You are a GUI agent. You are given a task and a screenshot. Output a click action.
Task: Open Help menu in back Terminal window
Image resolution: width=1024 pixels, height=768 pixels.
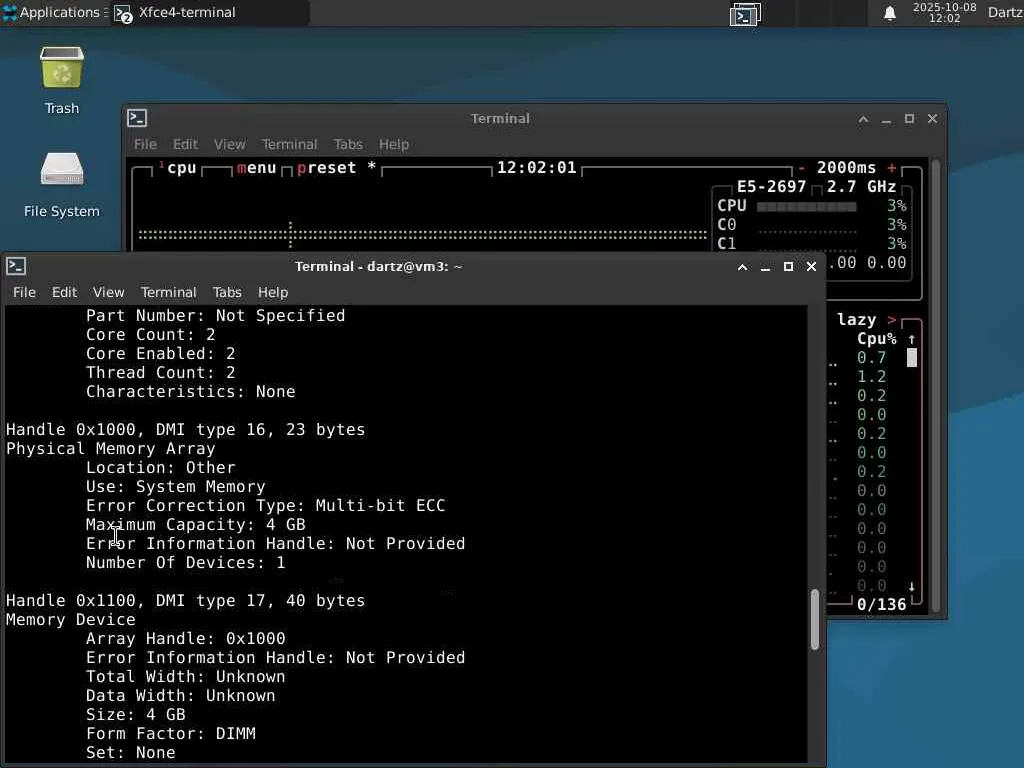394,144
